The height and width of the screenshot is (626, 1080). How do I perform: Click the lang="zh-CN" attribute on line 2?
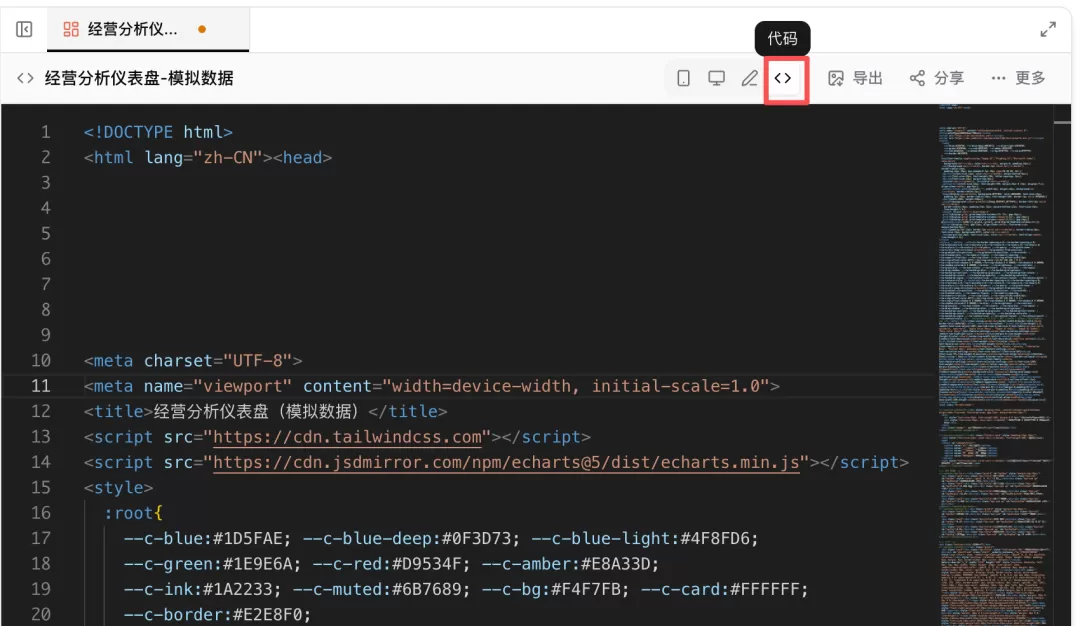point(204,157)
